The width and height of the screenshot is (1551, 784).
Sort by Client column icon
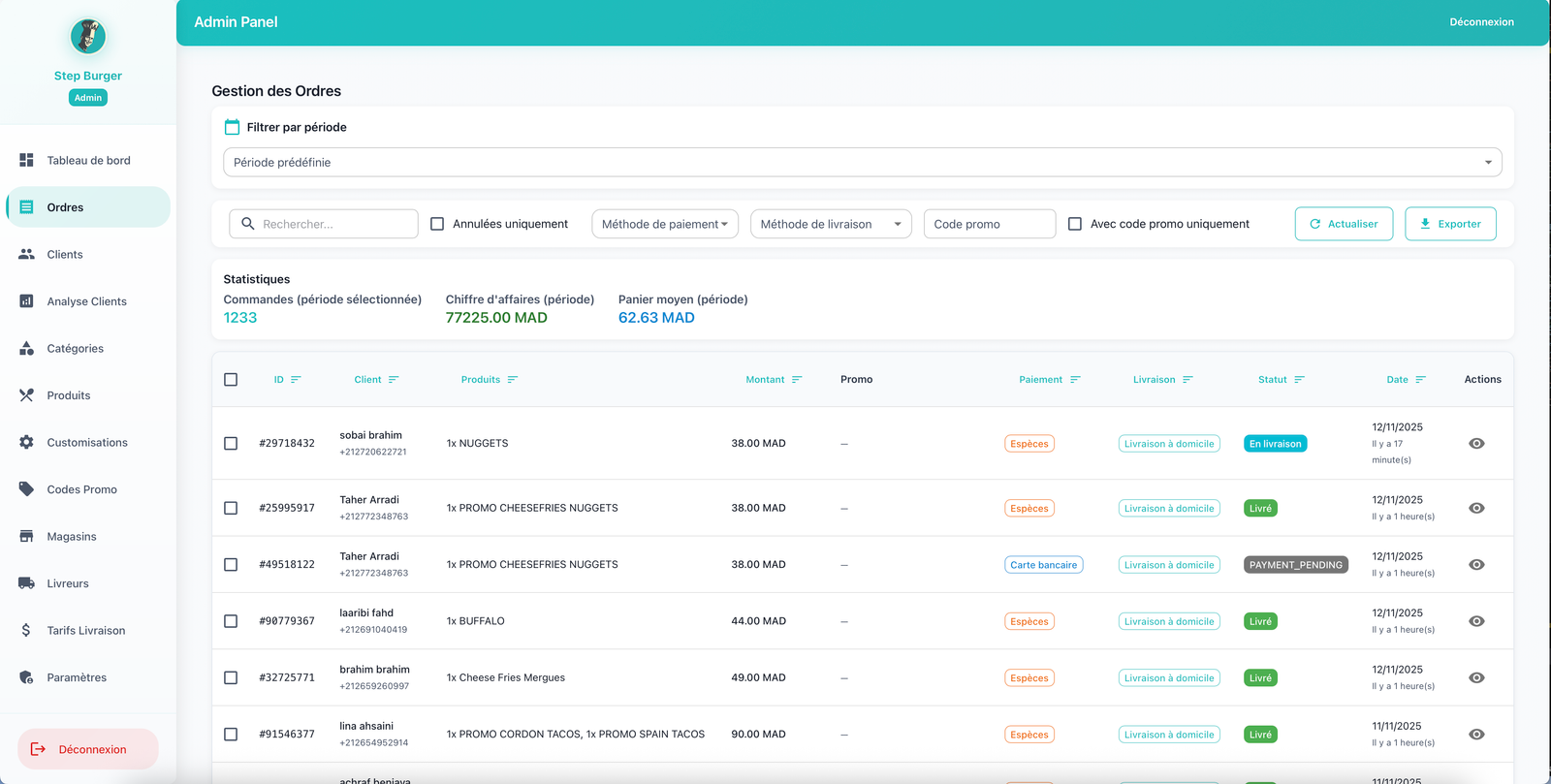click(x=394, y=380)
